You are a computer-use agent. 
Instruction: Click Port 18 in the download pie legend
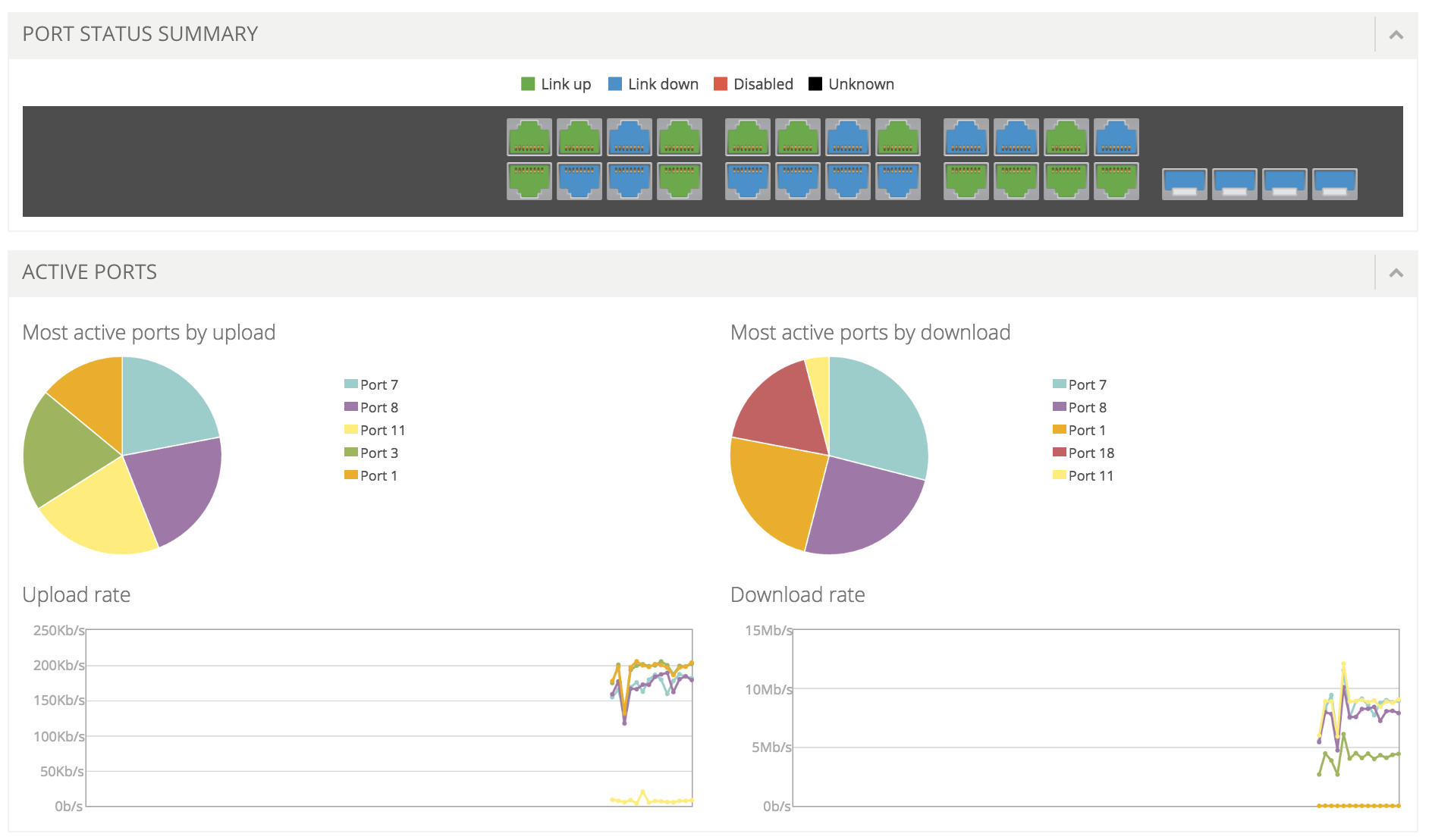click(1083, 453)
